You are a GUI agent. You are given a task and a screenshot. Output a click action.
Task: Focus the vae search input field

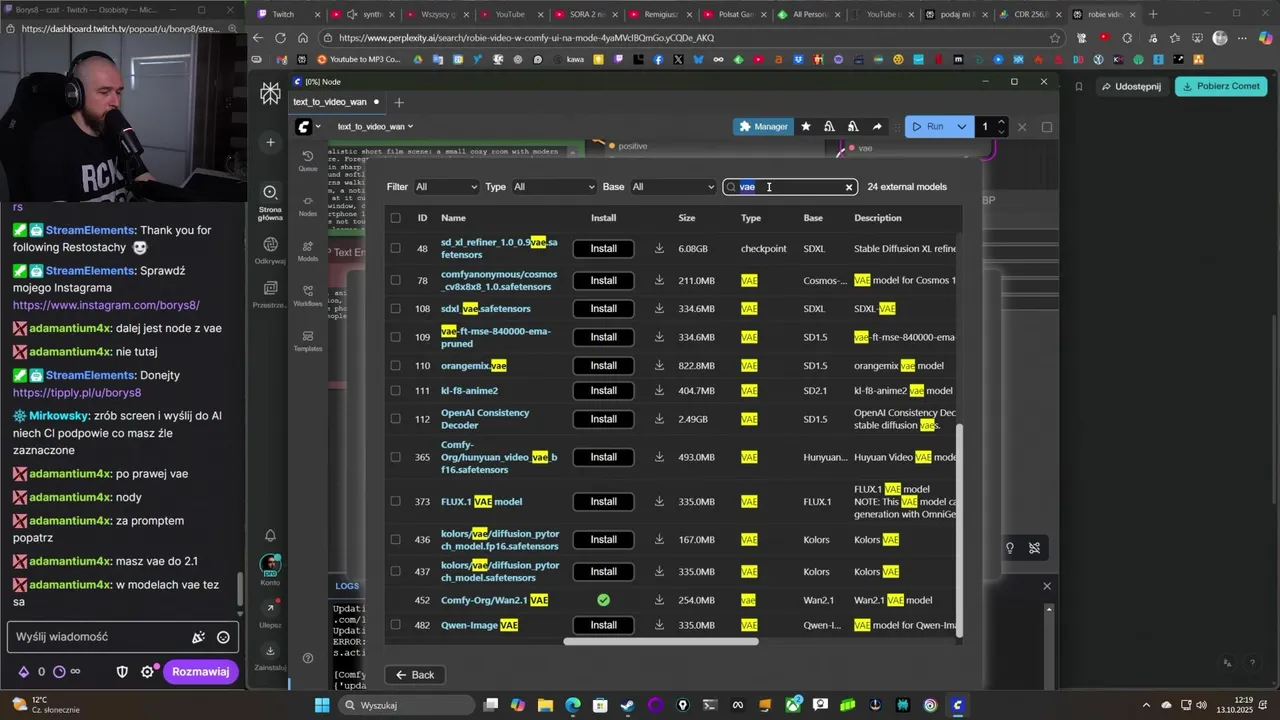pos(790,187)
